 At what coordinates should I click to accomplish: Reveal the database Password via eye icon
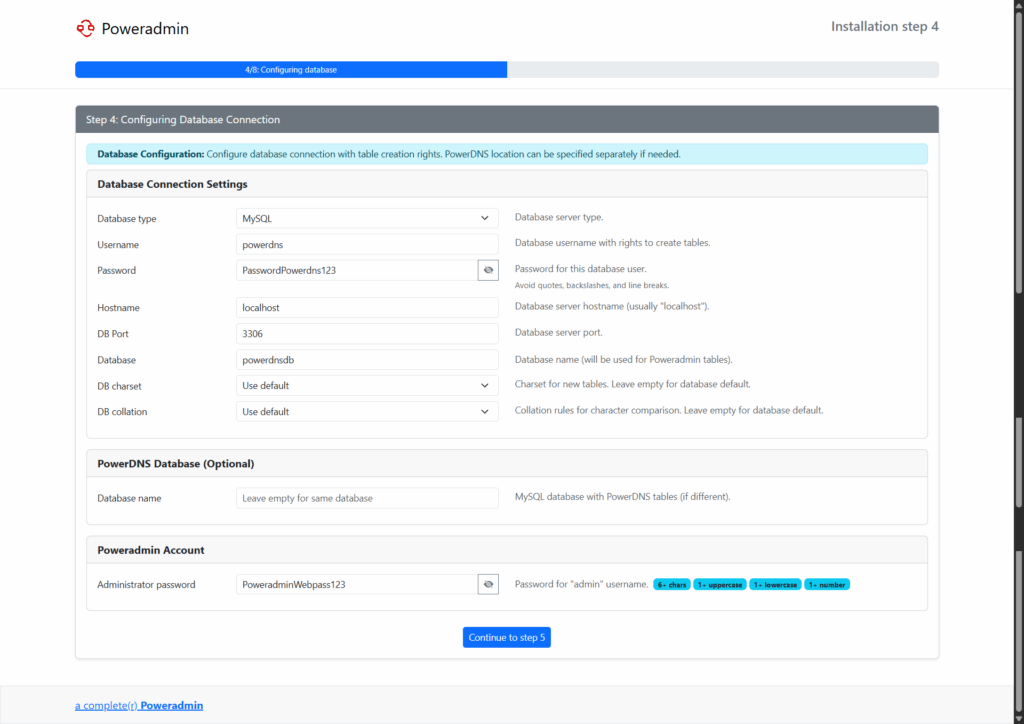(488, 270)
